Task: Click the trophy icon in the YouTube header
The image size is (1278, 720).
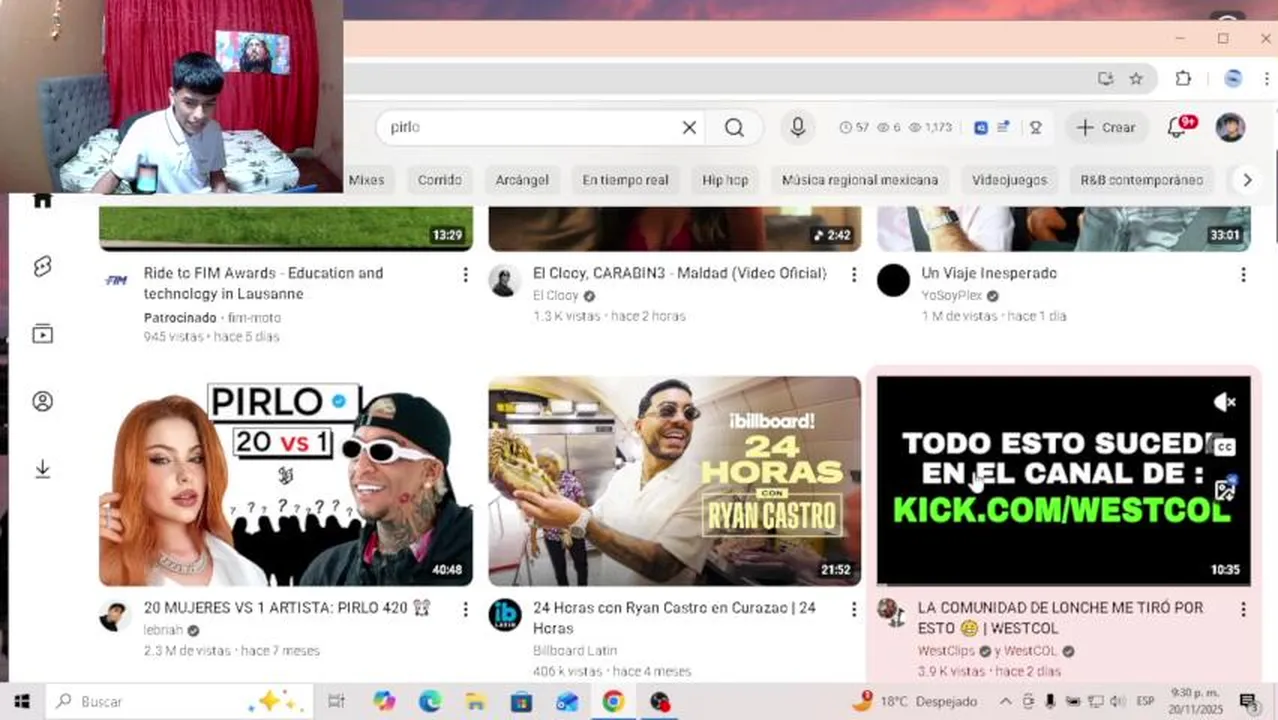Action: point(1036,127)
